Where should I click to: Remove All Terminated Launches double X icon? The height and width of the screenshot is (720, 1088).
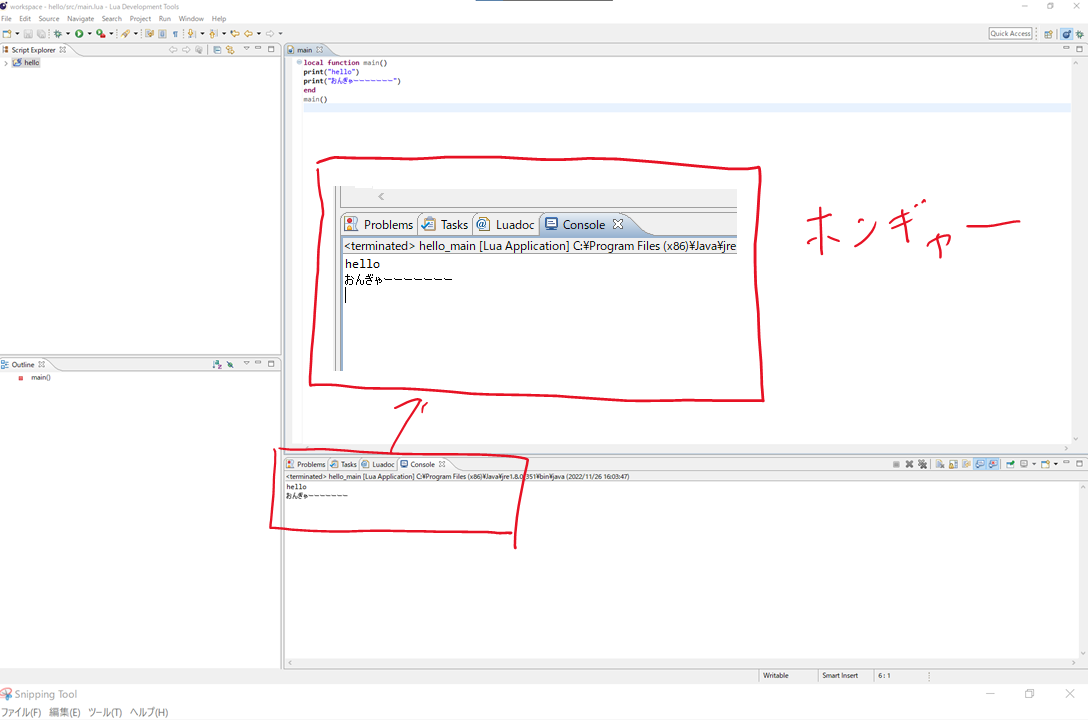(x=922, y=464)
